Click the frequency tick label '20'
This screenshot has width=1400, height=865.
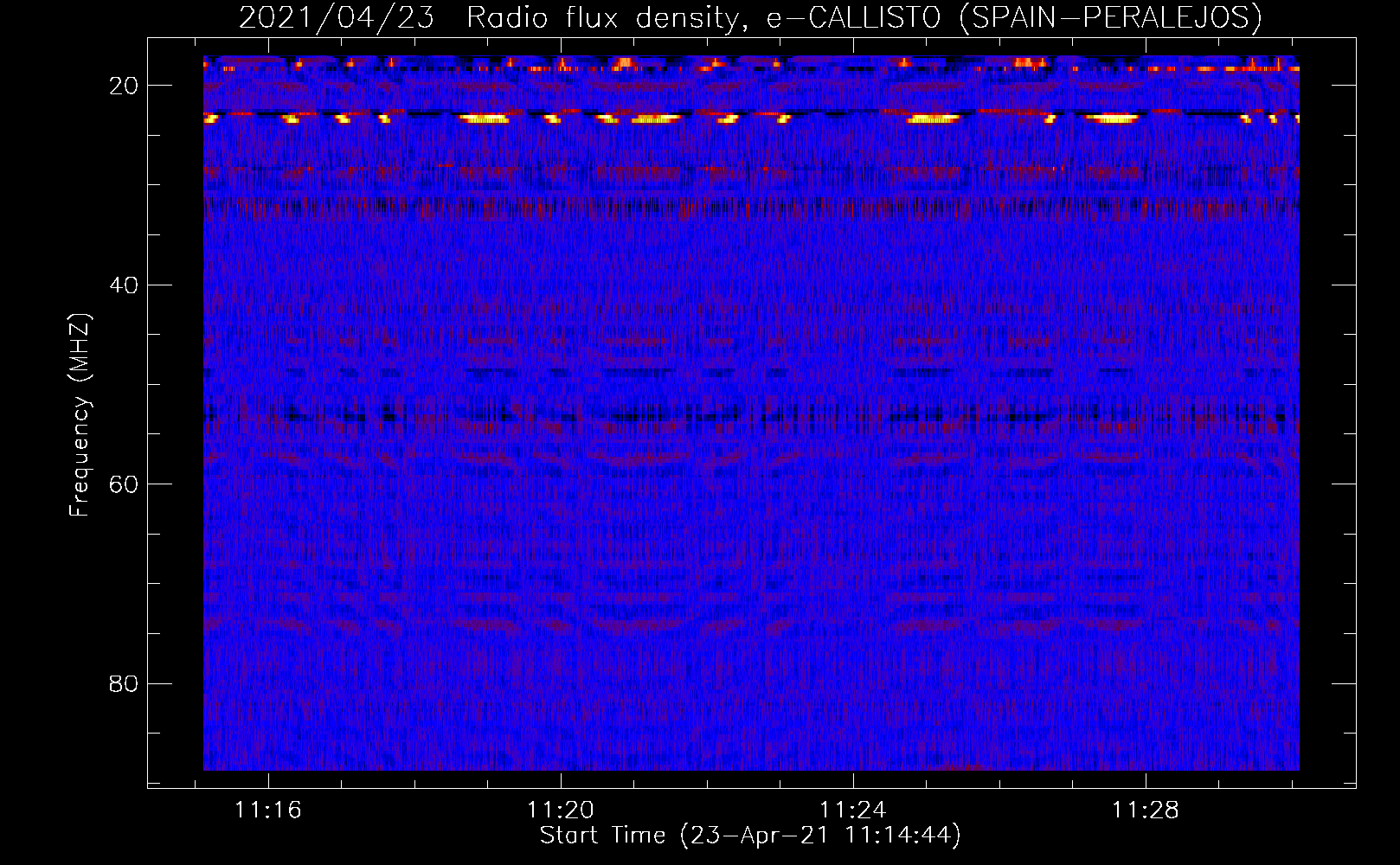pos(124,86)
